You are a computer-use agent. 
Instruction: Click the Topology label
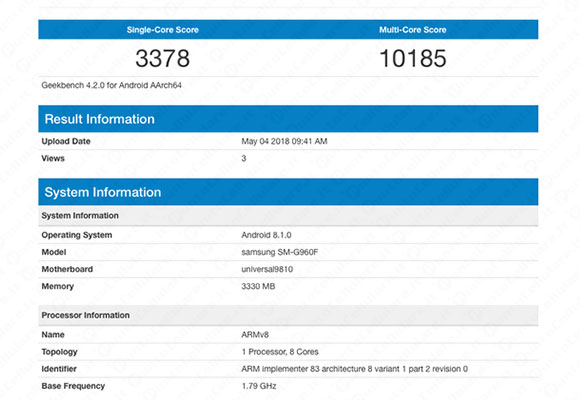pyautogui.click(x=59, y=352)
